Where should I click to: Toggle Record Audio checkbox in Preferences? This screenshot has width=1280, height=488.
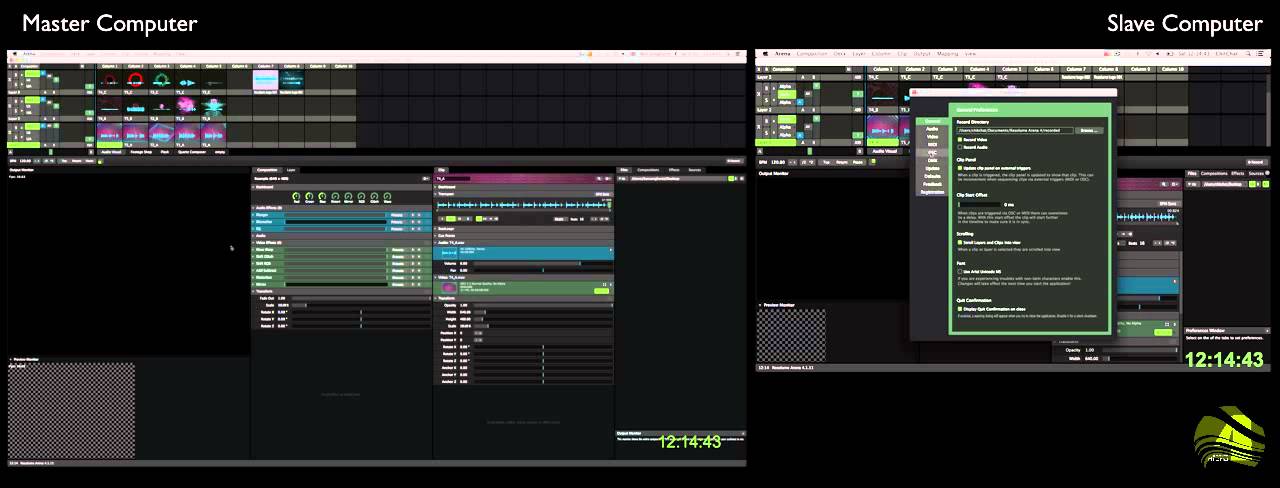pyautogui.click(x=959, y=147)
